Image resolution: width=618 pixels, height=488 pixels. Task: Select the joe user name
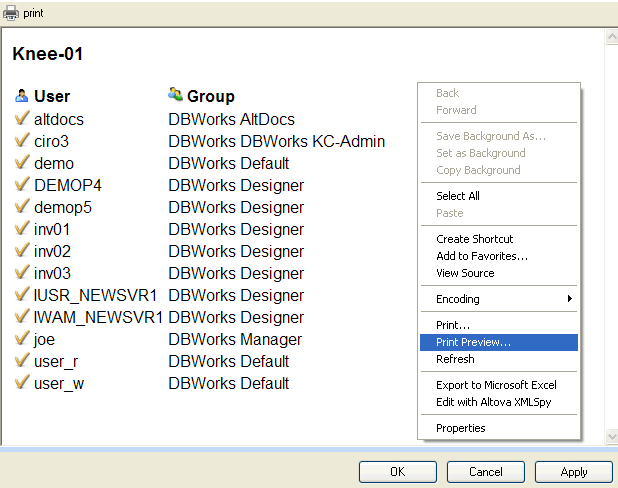44,339
